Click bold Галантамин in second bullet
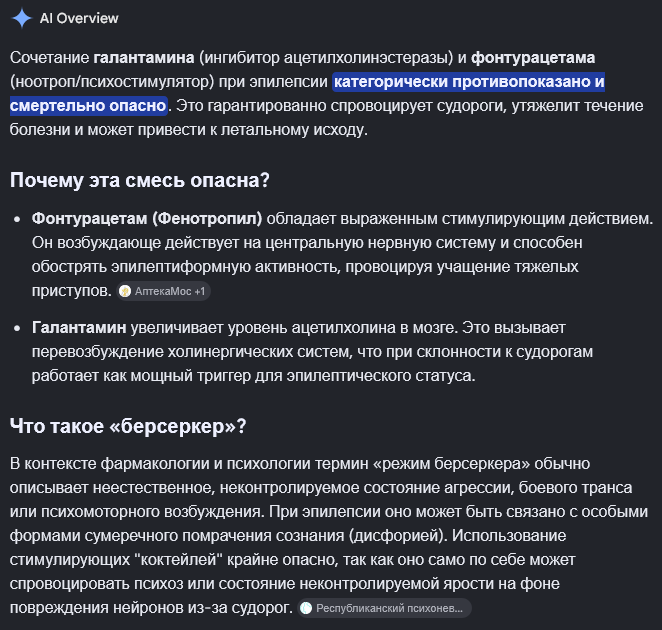Screen dimensions: 662x630 click(79, 328)
